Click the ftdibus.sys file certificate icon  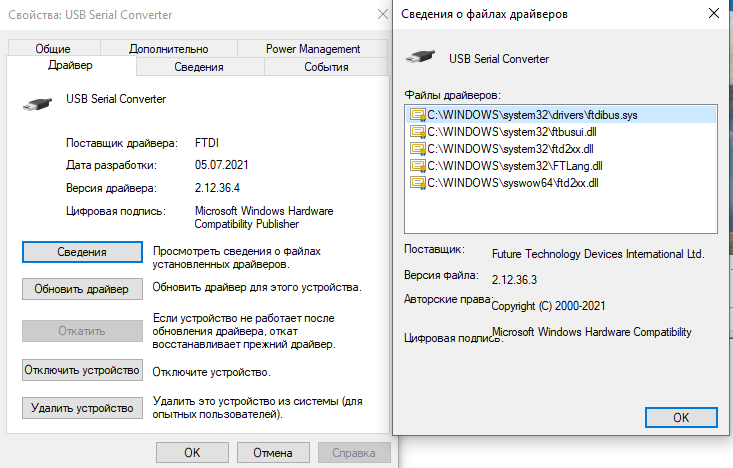tap(417, 115)
